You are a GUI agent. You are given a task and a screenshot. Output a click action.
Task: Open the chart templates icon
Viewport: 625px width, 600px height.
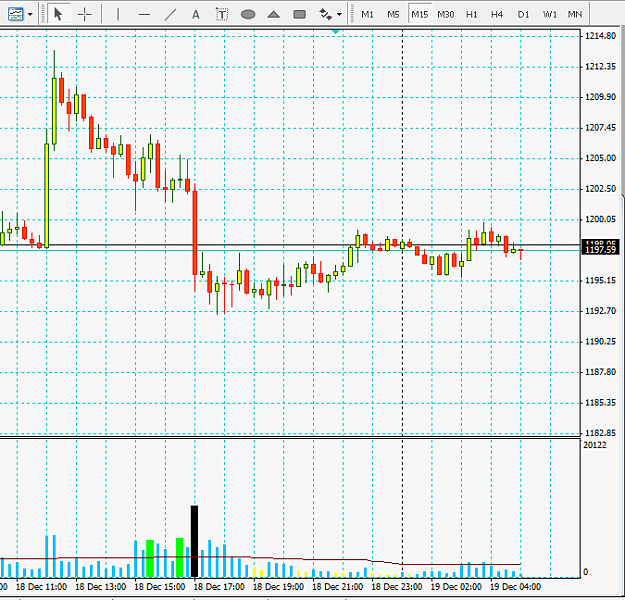coord(16,14)
